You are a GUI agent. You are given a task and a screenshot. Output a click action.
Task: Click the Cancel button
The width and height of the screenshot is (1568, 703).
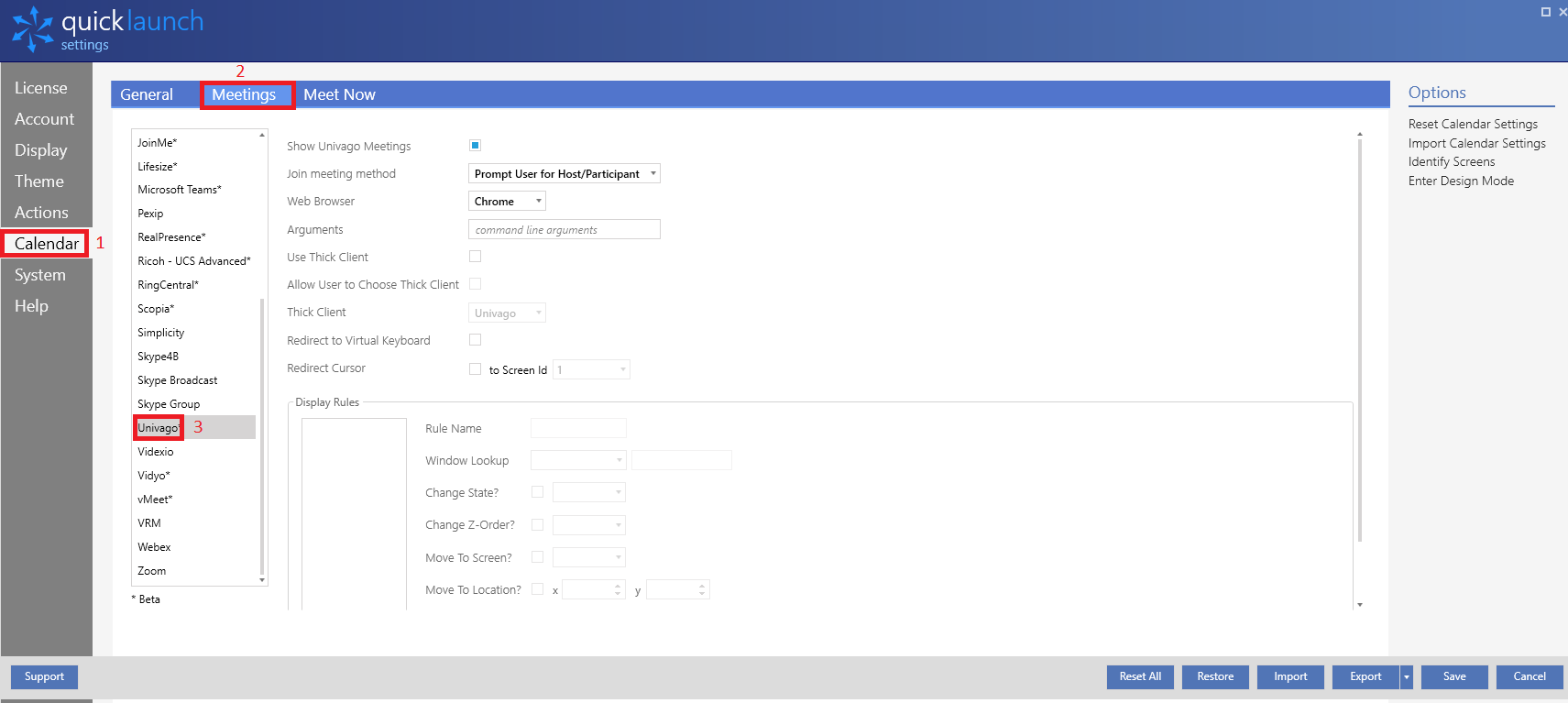click(1530, 677)
